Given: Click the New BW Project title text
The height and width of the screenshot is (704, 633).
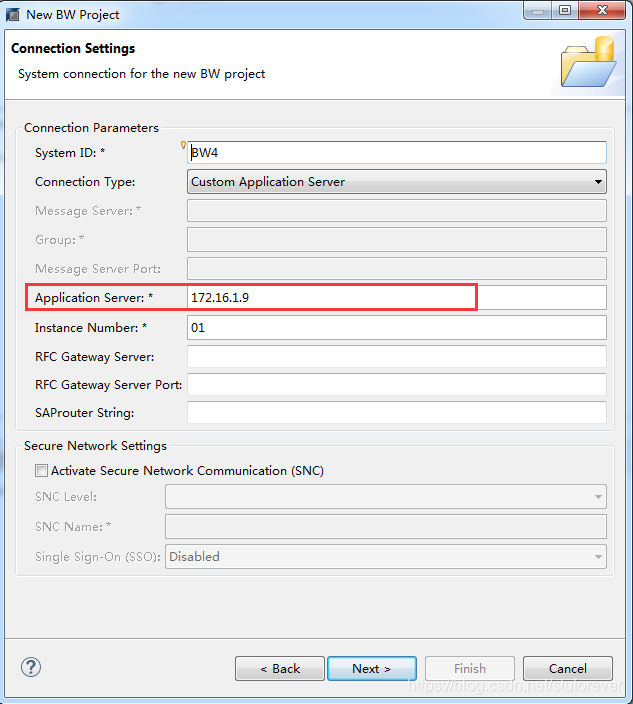Looking at the screenshot, I should coord(72,15).
